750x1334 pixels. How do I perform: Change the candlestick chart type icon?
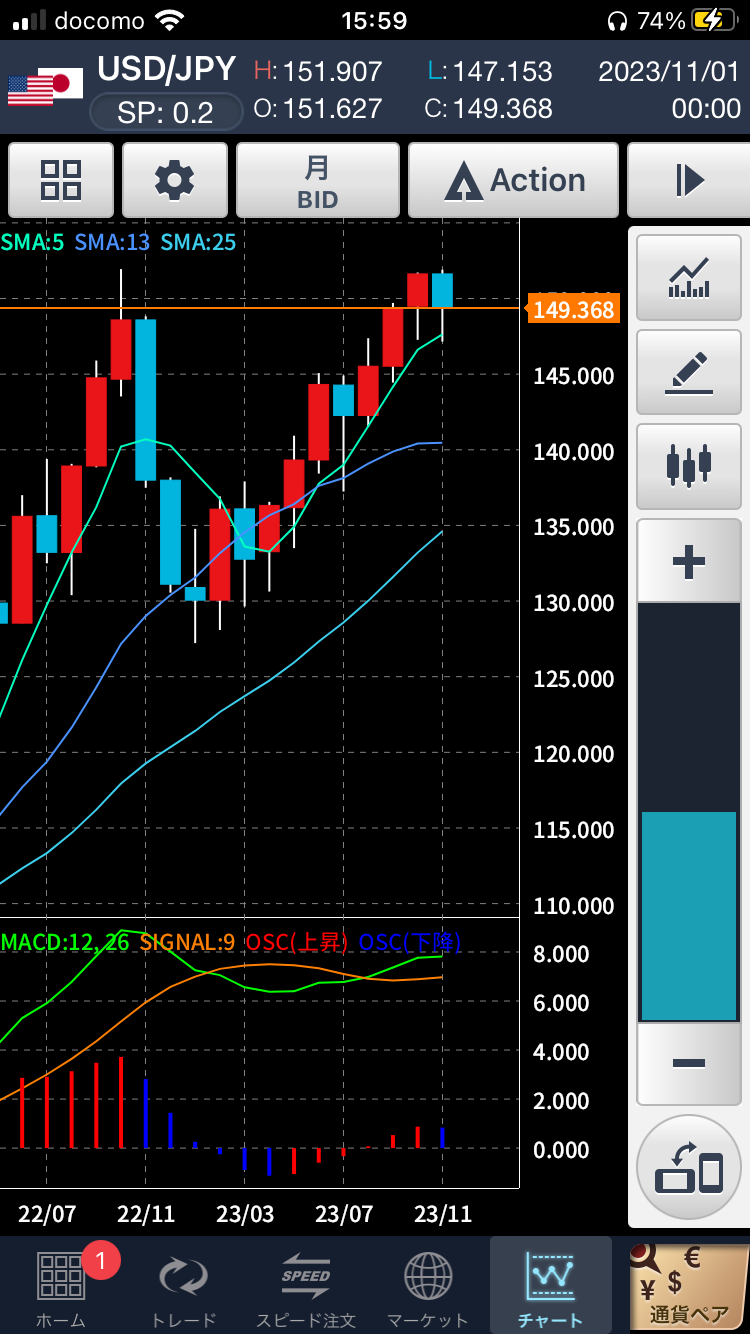click(x=689, y=467)
